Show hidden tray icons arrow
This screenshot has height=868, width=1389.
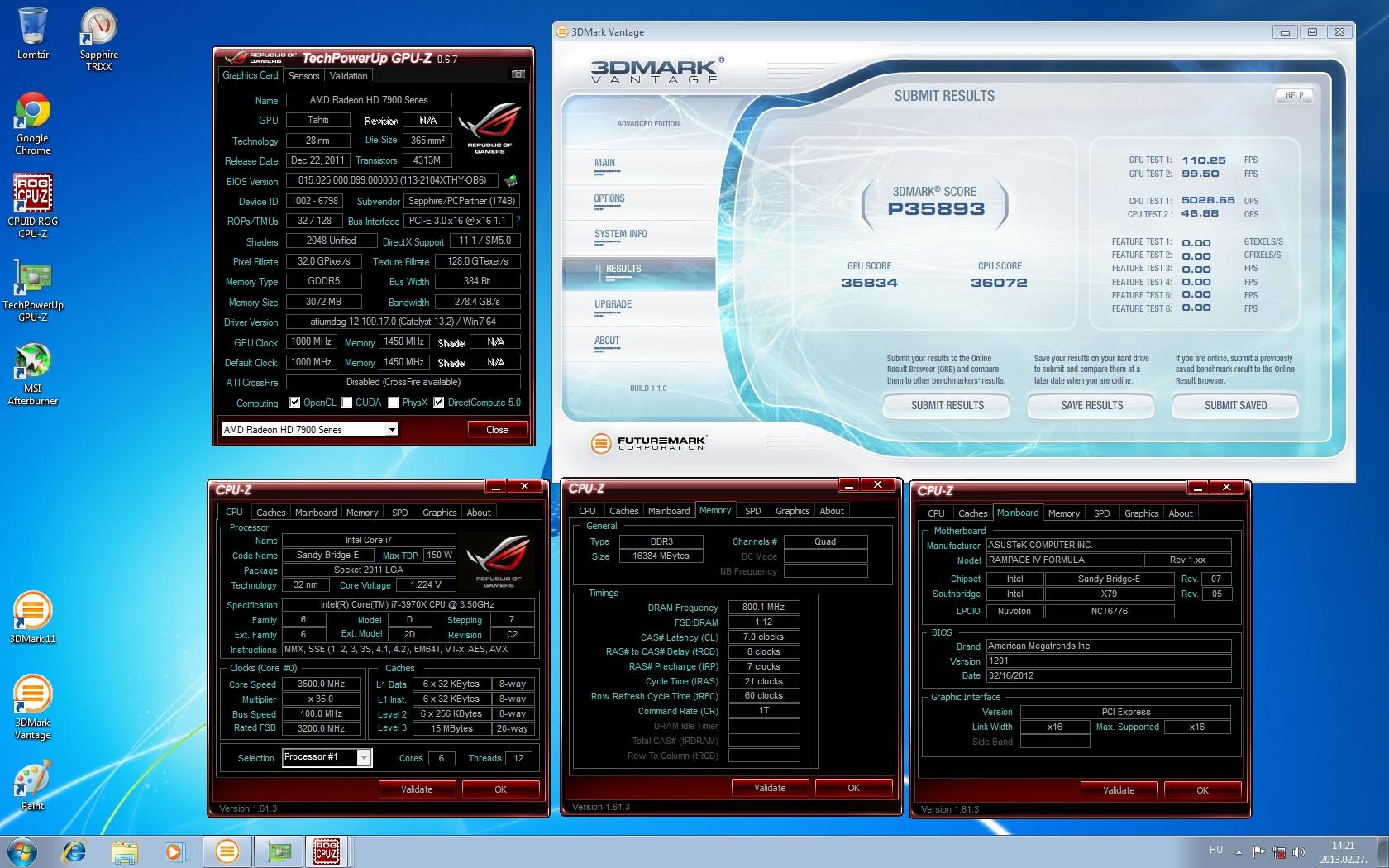(x=1239, y=851)
